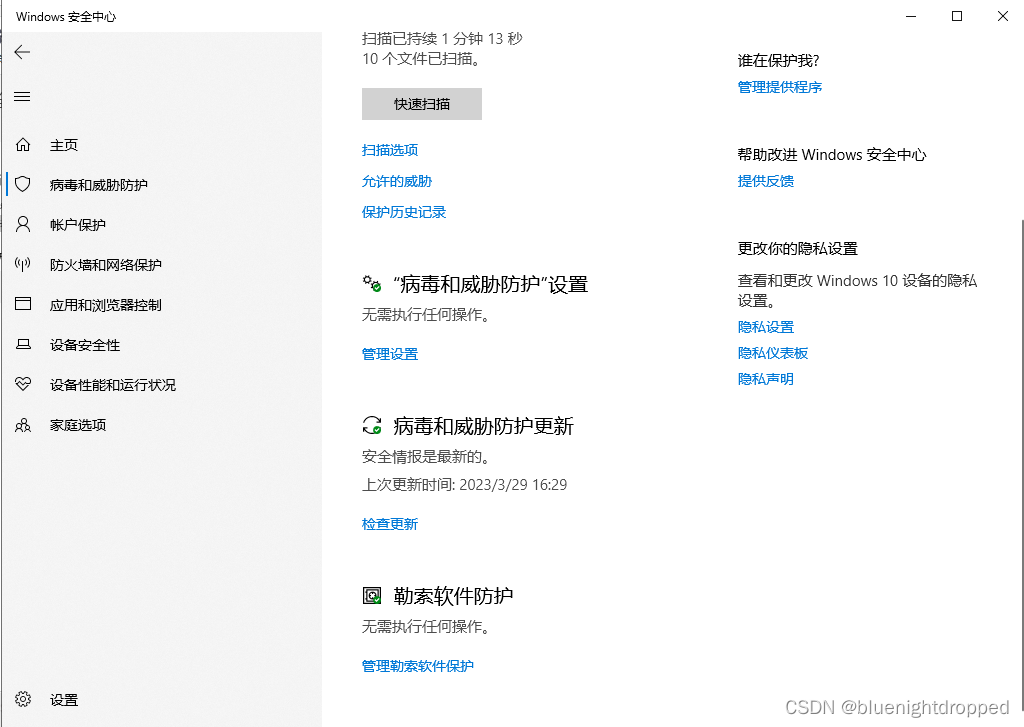Click text 扫描已持续 1 分钟 13 秒

(442, 39)
